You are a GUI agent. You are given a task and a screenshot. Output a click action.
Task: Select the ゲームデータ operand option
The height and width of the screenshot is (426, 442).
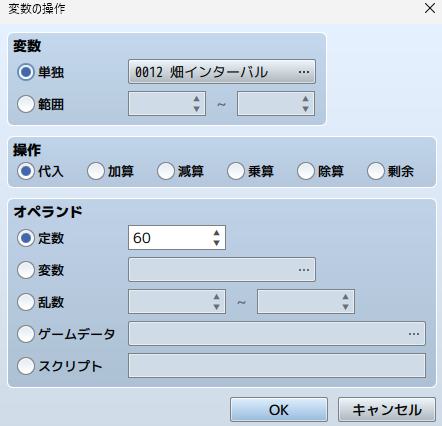[26, 334]
